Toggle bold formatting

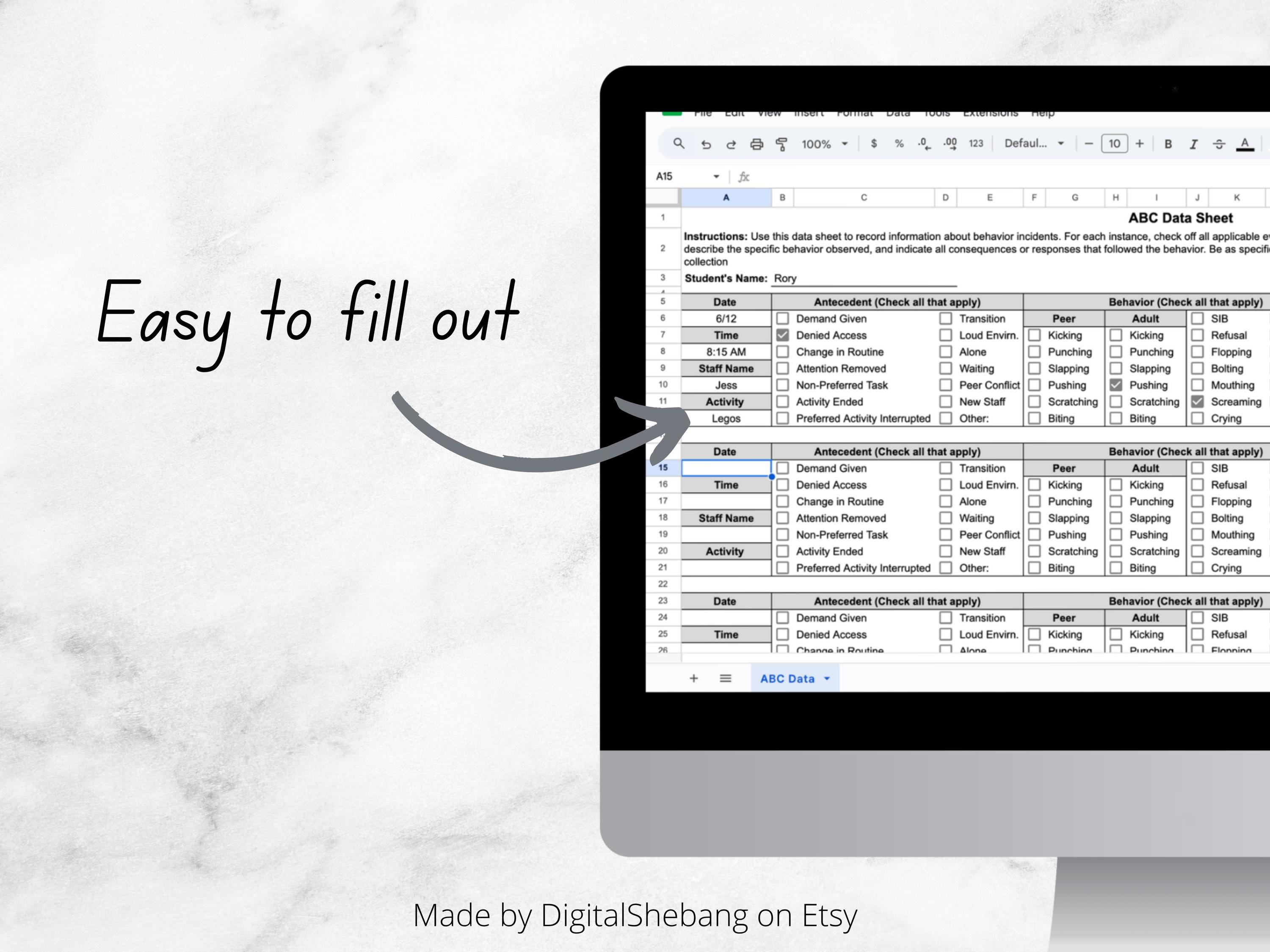click(x=1168, y=143)
